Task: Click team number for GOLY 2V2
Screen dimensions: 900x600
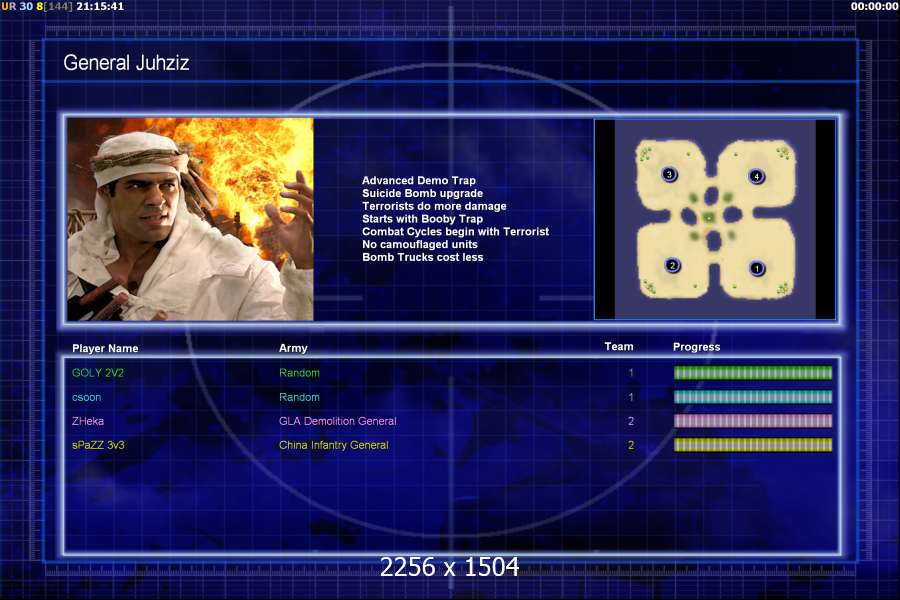Action: [x=631, y=373]
